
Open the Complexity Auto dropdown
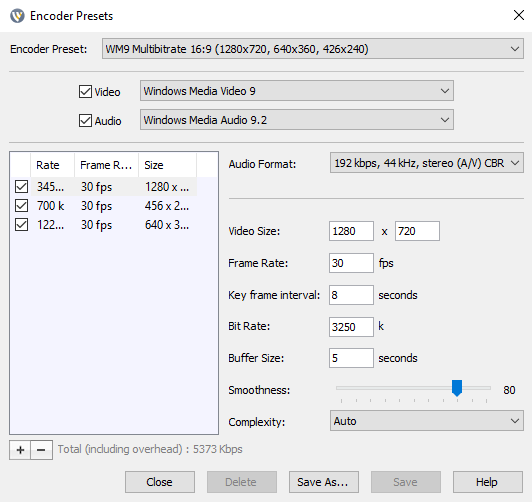click(427, 421)
